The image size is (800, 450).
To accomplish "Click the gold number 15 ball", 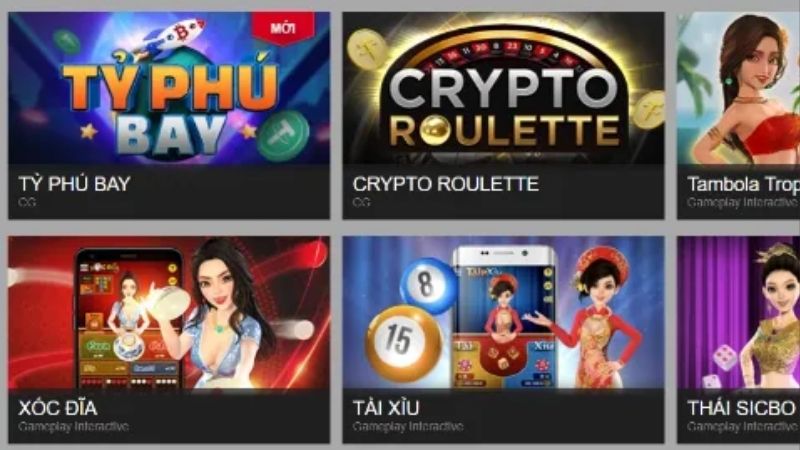I will 403,343.
